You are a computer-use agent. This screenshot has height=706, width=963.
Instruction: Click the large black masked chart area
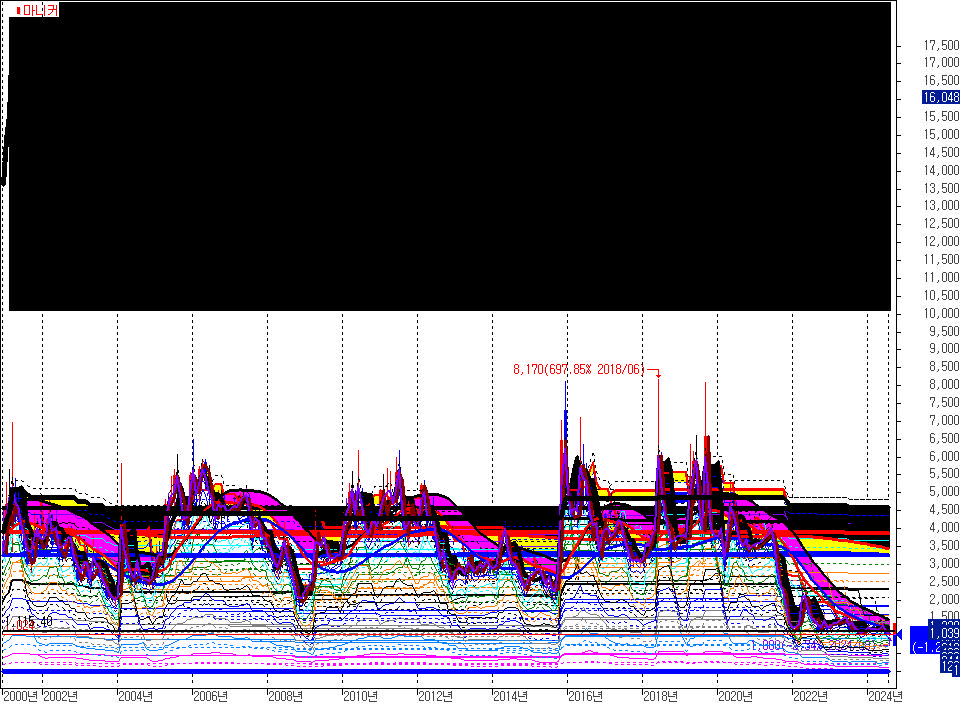pyautogui.click(x=450, y=155)
